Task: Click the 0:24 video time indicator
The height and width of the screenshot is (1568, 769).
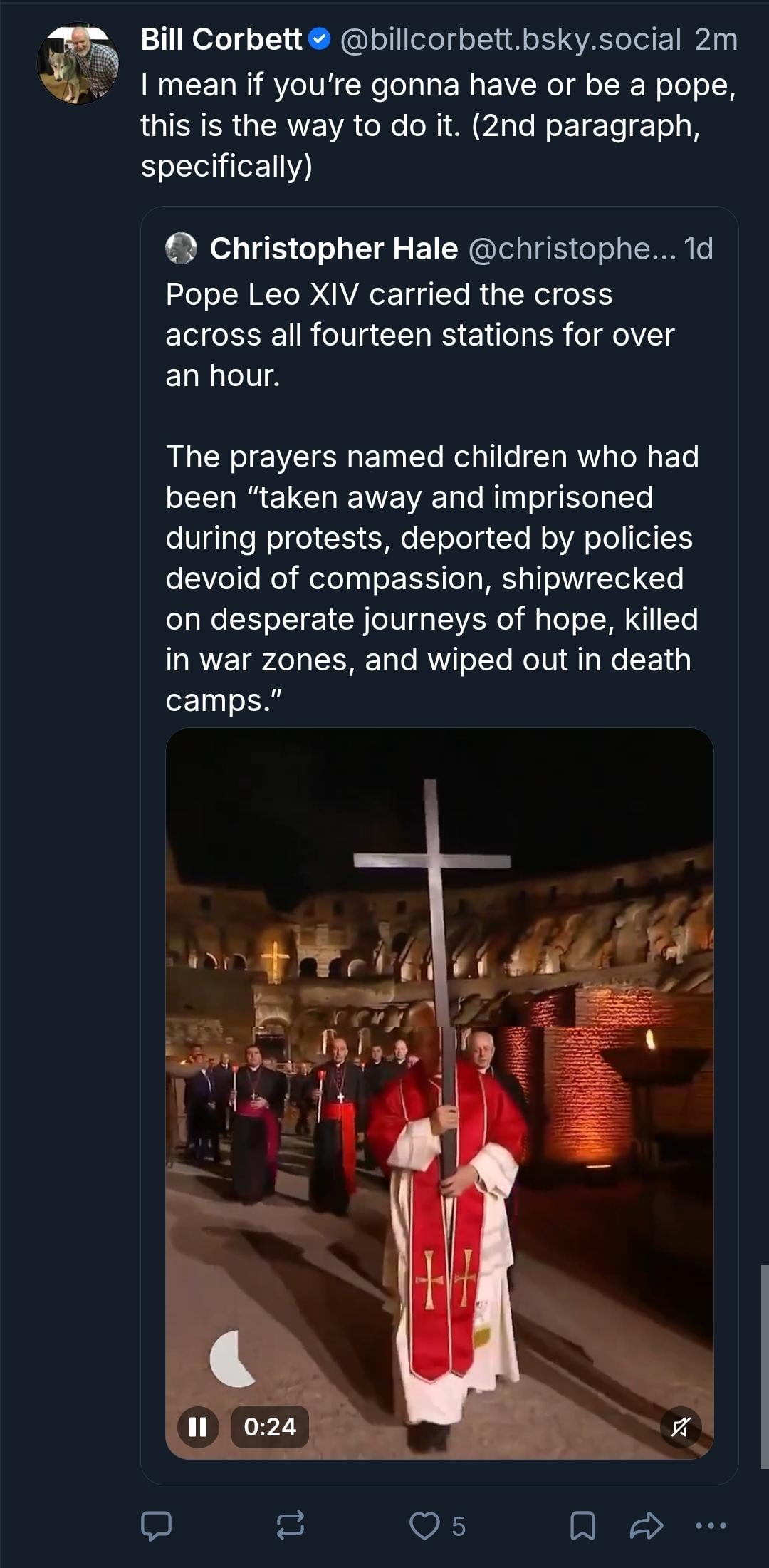Action: 270,1426
